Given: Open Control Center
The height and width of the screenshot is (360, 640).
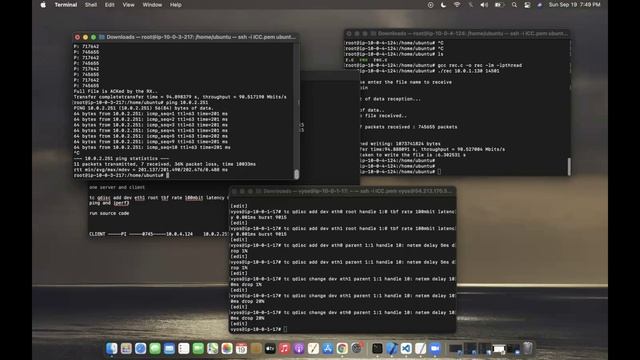Looking at the screenshot, I should (527, 5).
